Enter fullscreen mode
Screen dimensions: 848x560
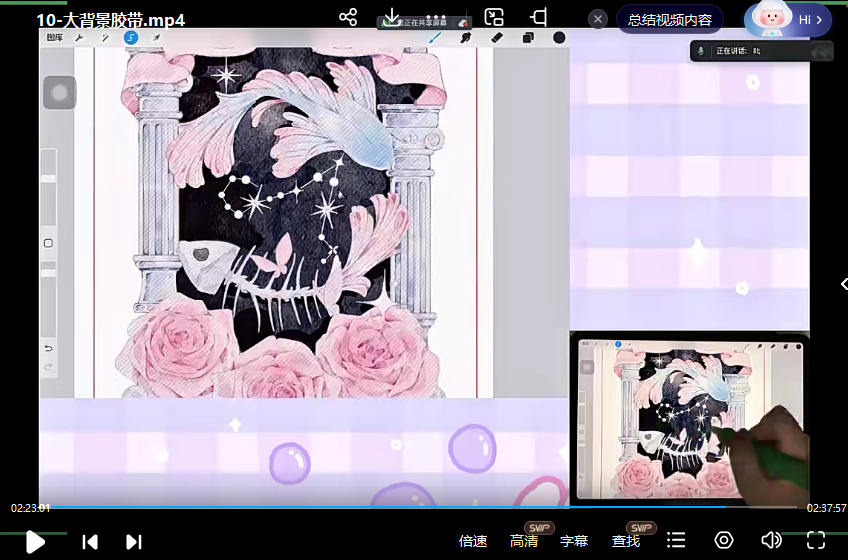point(816,540)
